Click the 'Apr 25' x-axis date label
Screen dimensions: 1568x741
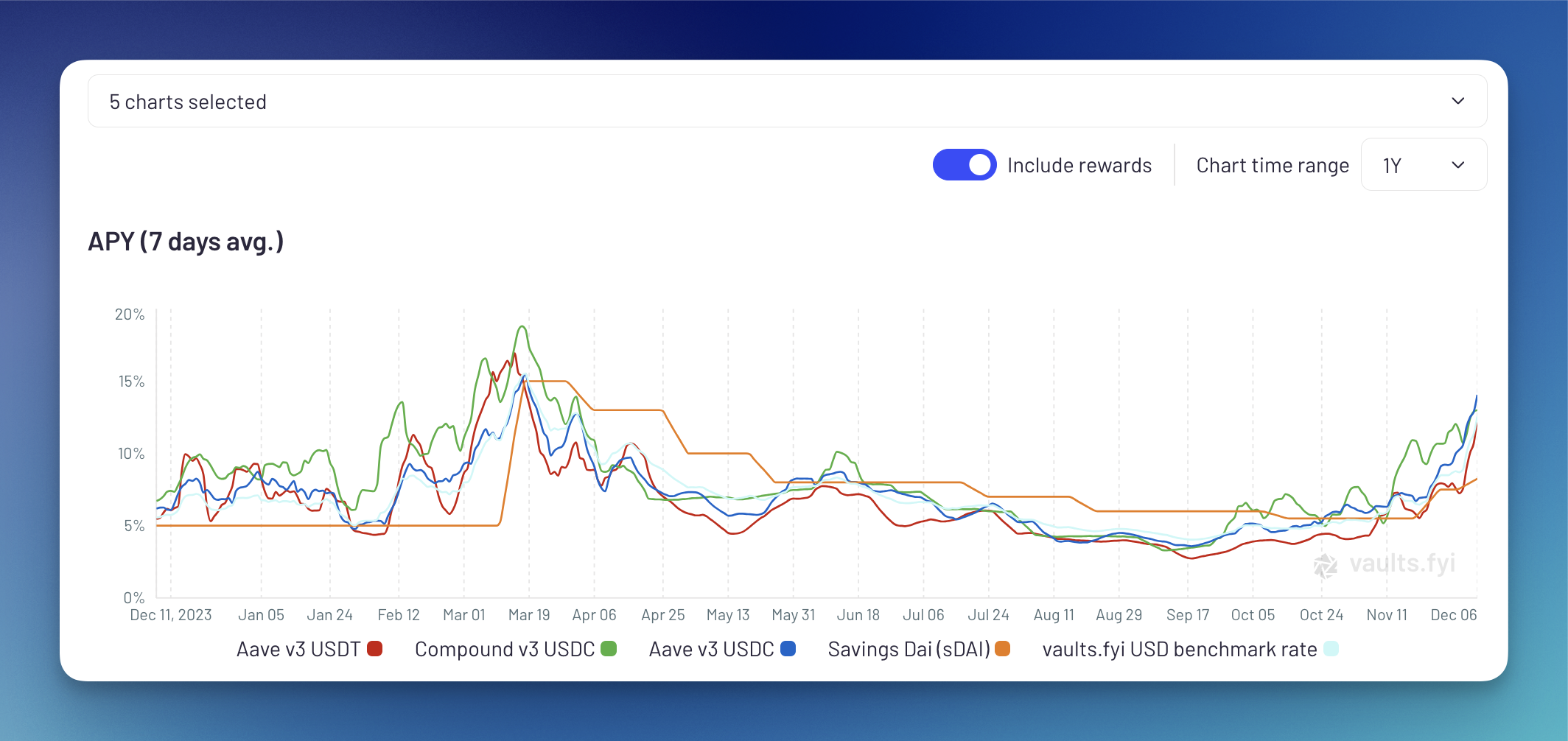coord(662,614)
